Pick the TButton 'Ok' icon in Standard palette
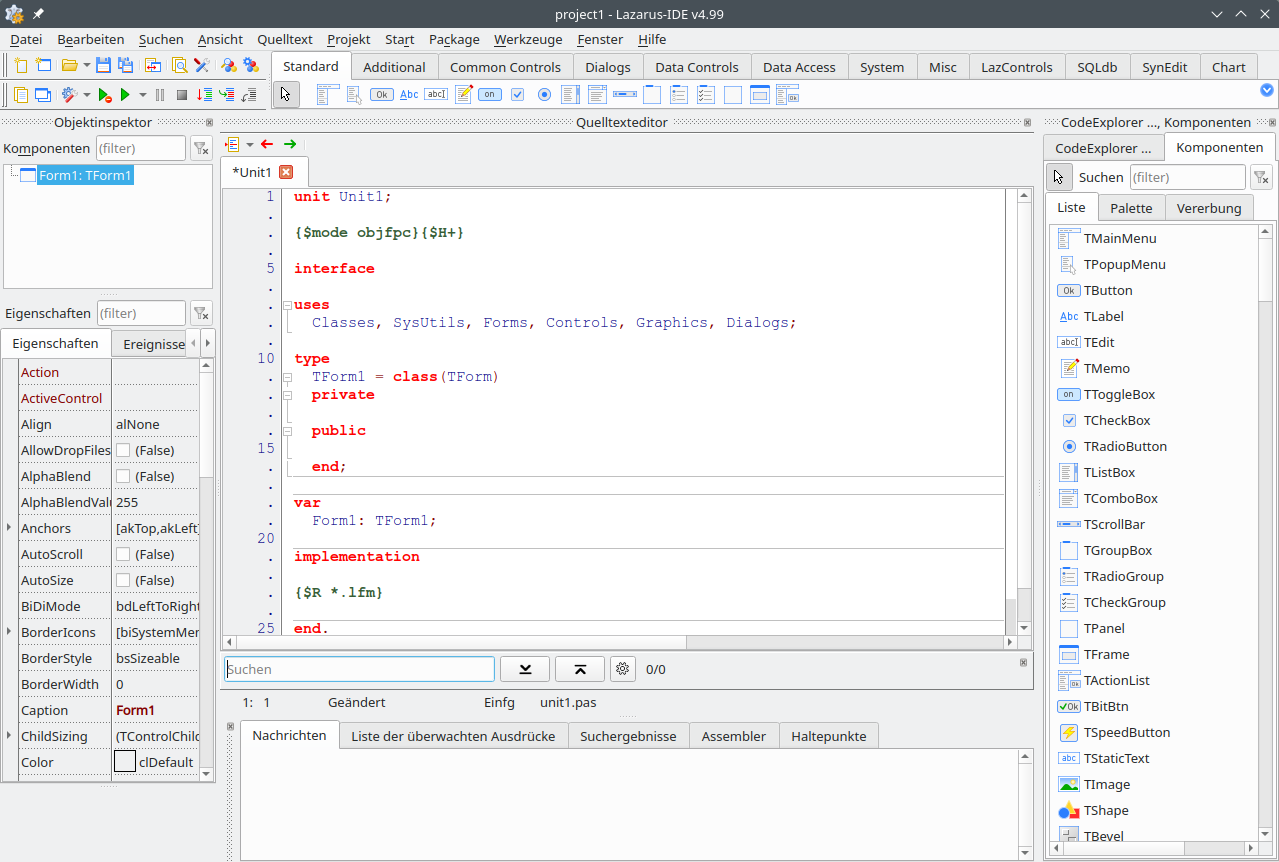The height and width of the screenshot is (862, 1279). point(382,95)
